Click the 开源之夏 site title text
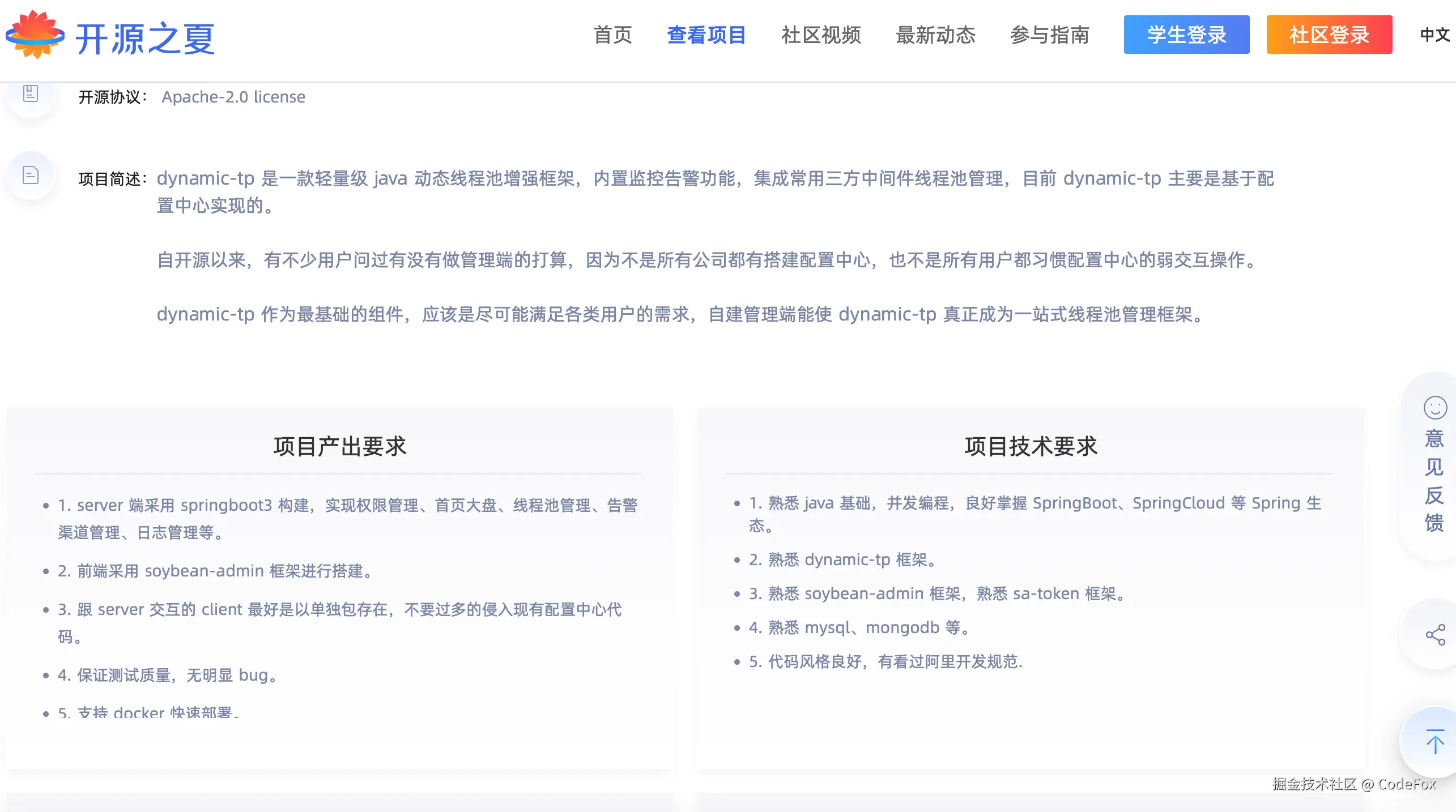This screenshot has height=812, width=1456. point(145,39)
